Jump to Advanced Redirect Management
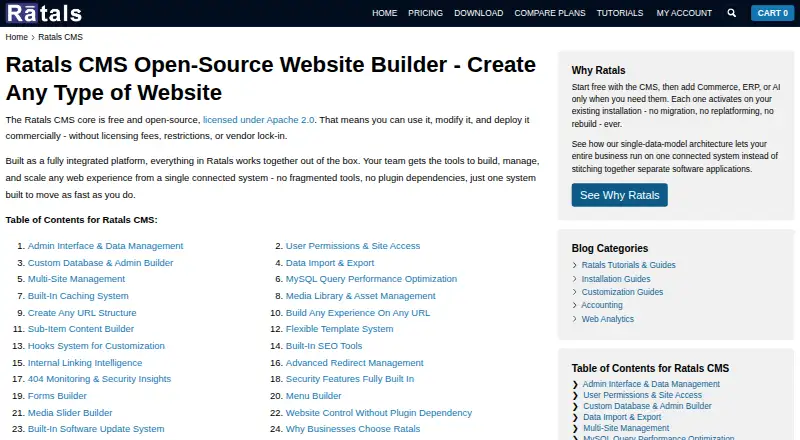The height and width of the screenshot is (440, 800). tap(354, 363)
